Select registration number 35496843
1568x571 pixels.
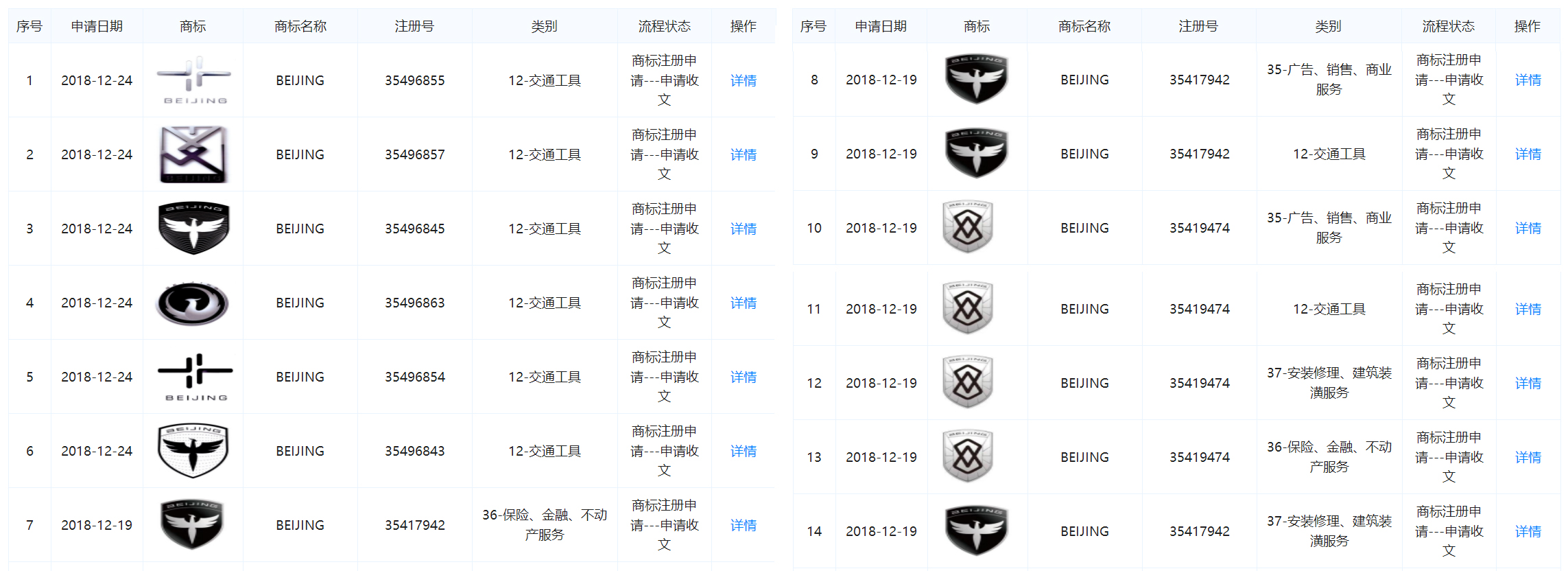(x=414, y=451)
